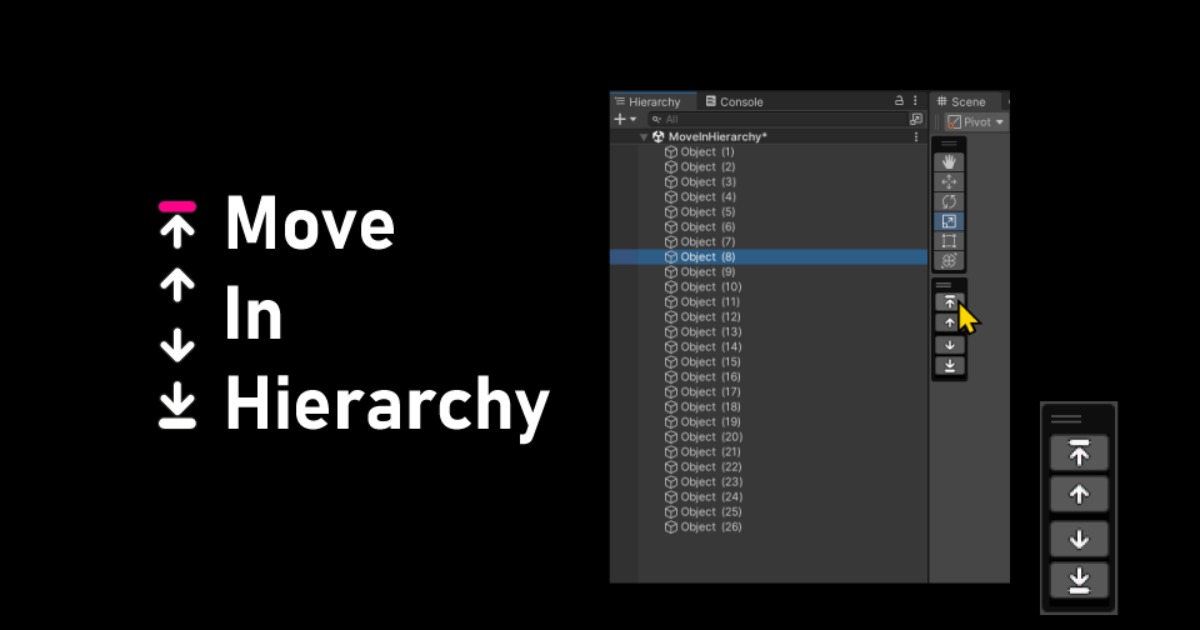Toggle the Hierarchy panel lock
1200x630 pixels.
coord(899,101)
